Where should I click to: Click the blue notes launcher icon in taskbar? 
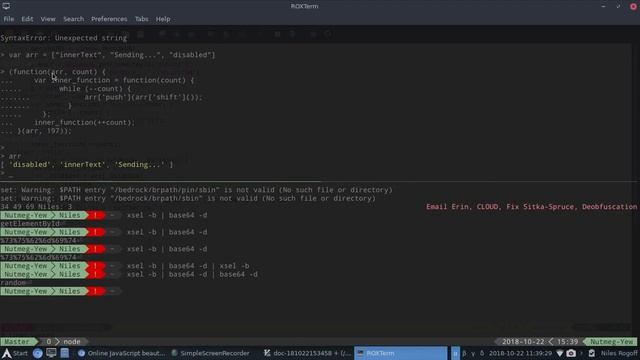[64, 353]
